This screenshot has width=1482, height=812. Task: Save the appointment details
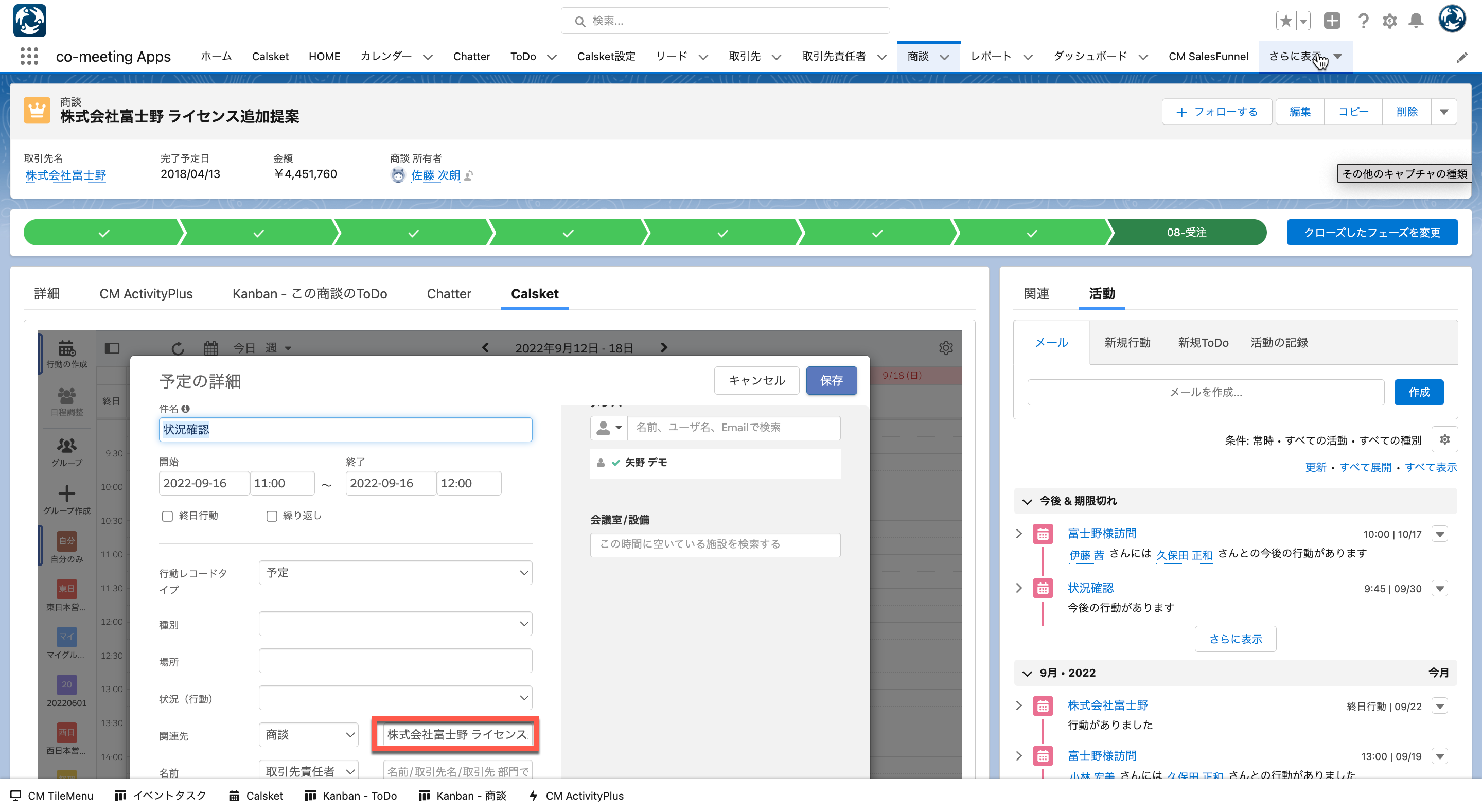point(831,380)
